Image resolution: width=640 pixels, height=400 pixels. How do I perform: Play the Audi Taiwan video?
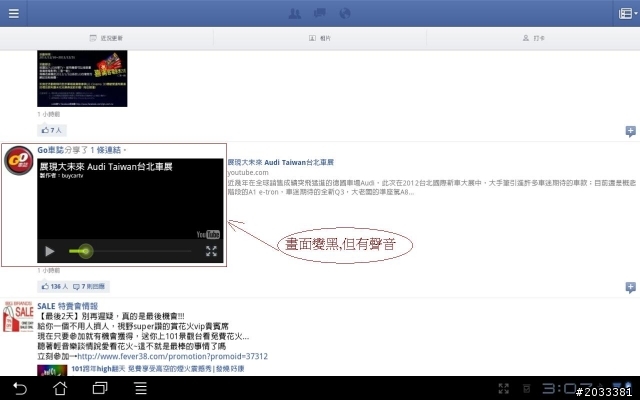tap(50, 251)
